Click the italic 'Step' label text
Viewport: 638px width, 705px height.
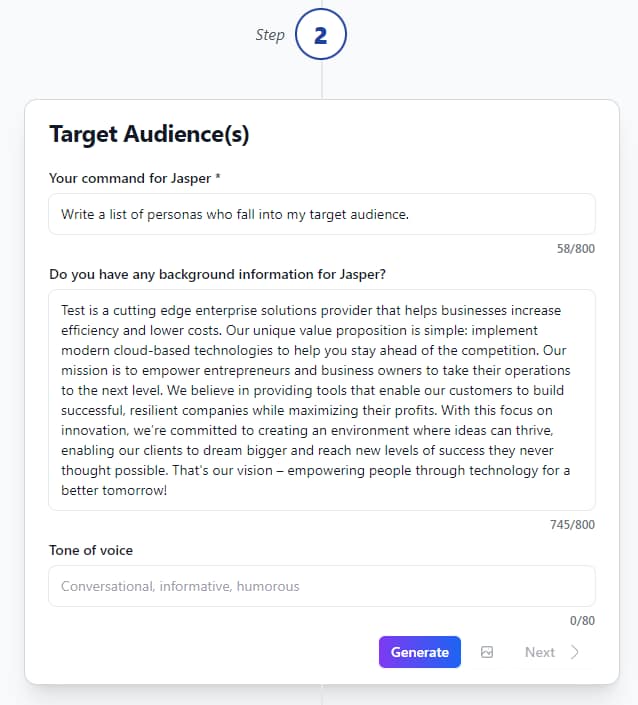tap(270, 35)
